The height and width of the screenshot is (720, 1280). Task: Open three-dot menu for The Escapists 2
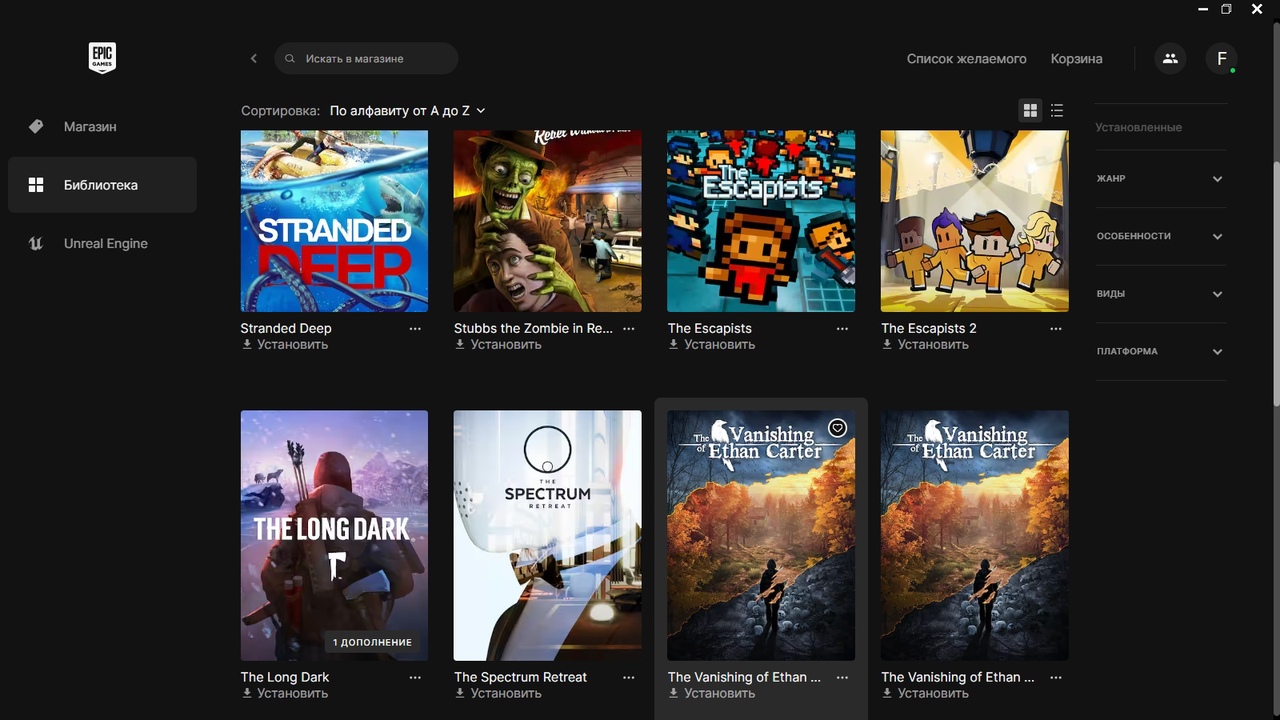(1056, 328)
